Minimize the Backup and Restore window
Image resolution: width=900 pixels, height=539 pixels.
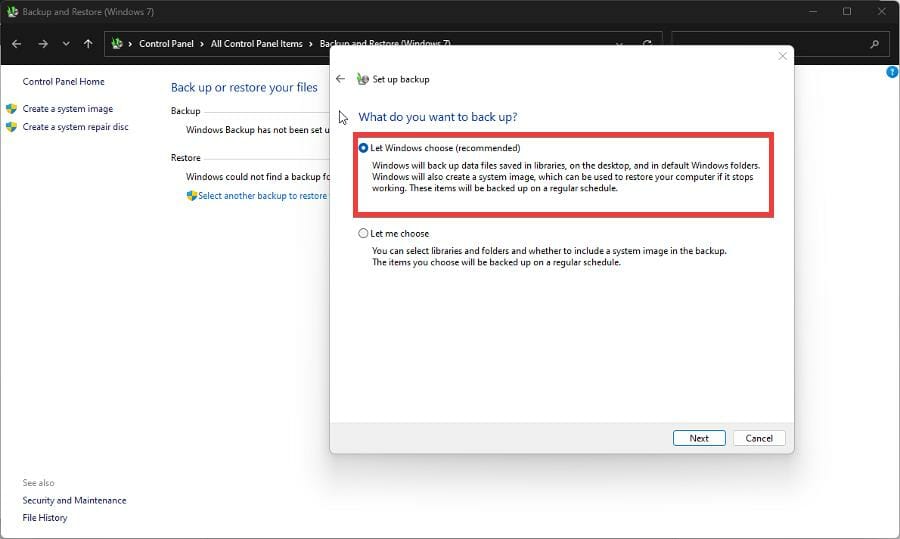click(x=813, y=11)
